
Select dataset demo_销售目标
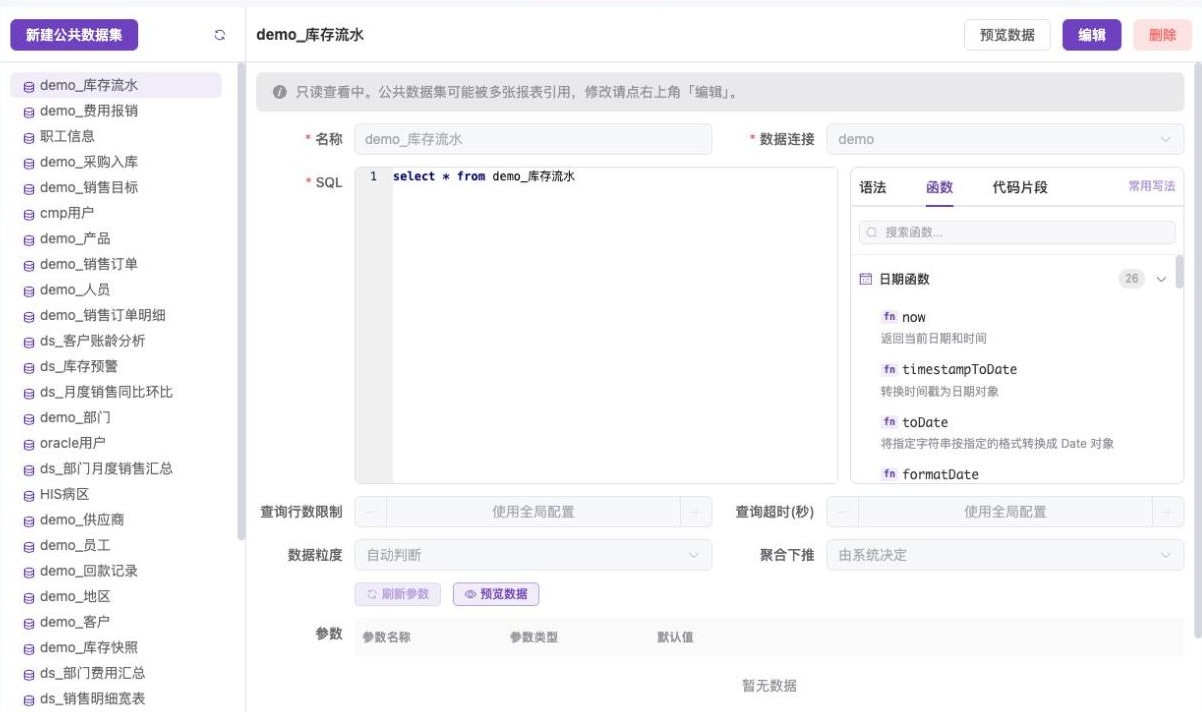pos(116,188)
